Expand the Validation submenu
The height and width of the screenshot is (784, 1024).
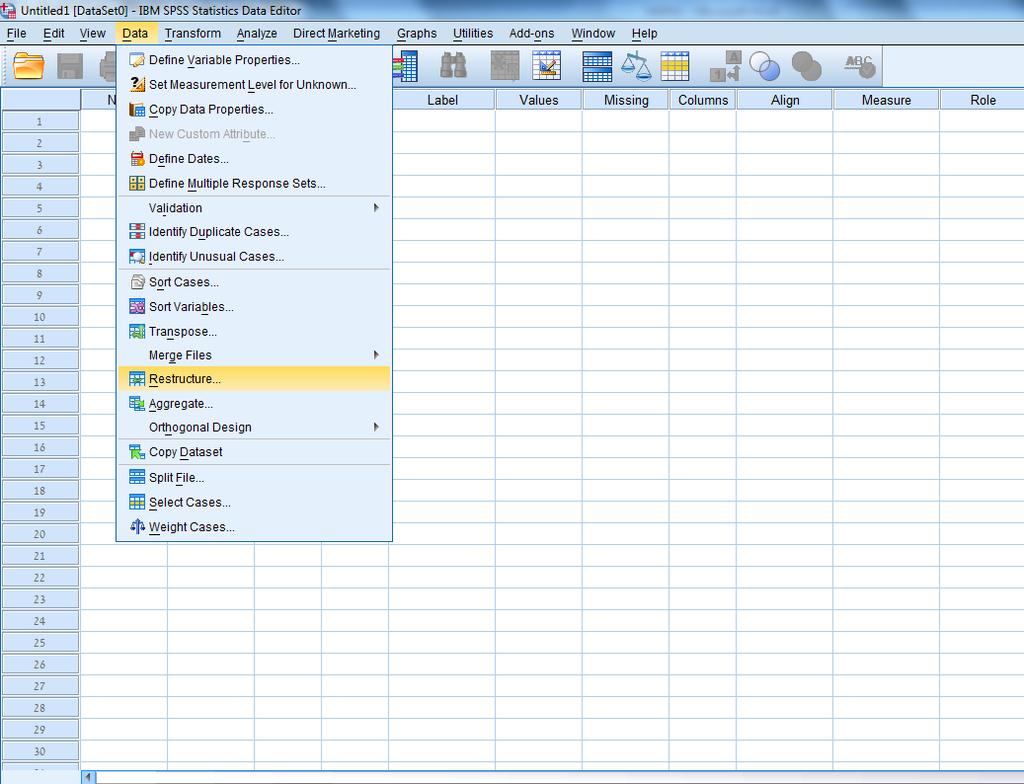254,208
